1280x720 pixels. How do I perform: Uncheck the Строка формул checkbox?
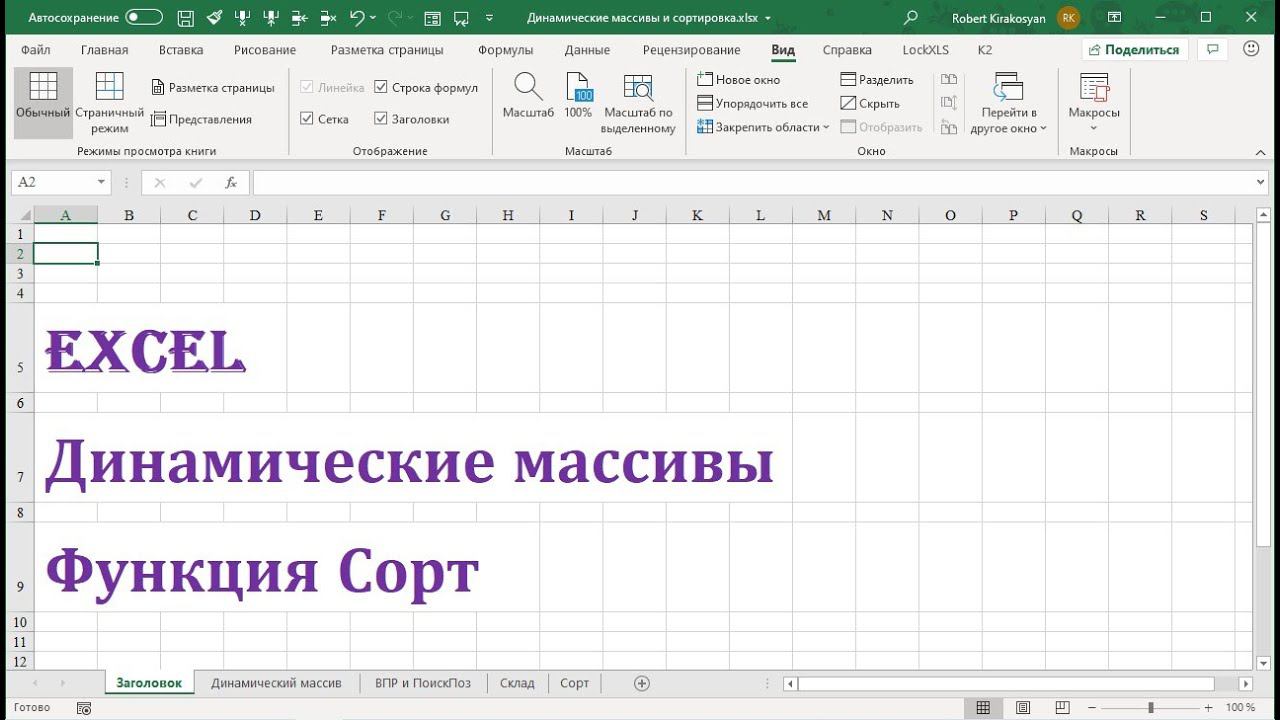pos(381,87)
